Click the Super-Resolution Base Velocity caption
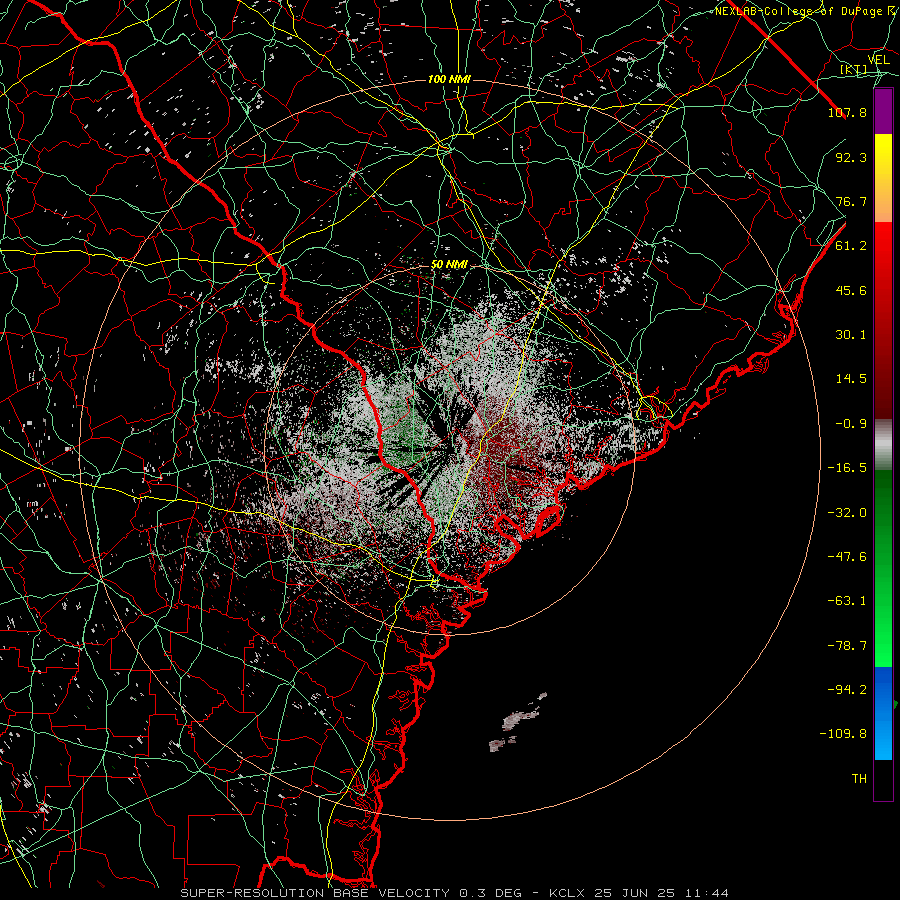Screen dimensions: 900x900 [351, 893]
